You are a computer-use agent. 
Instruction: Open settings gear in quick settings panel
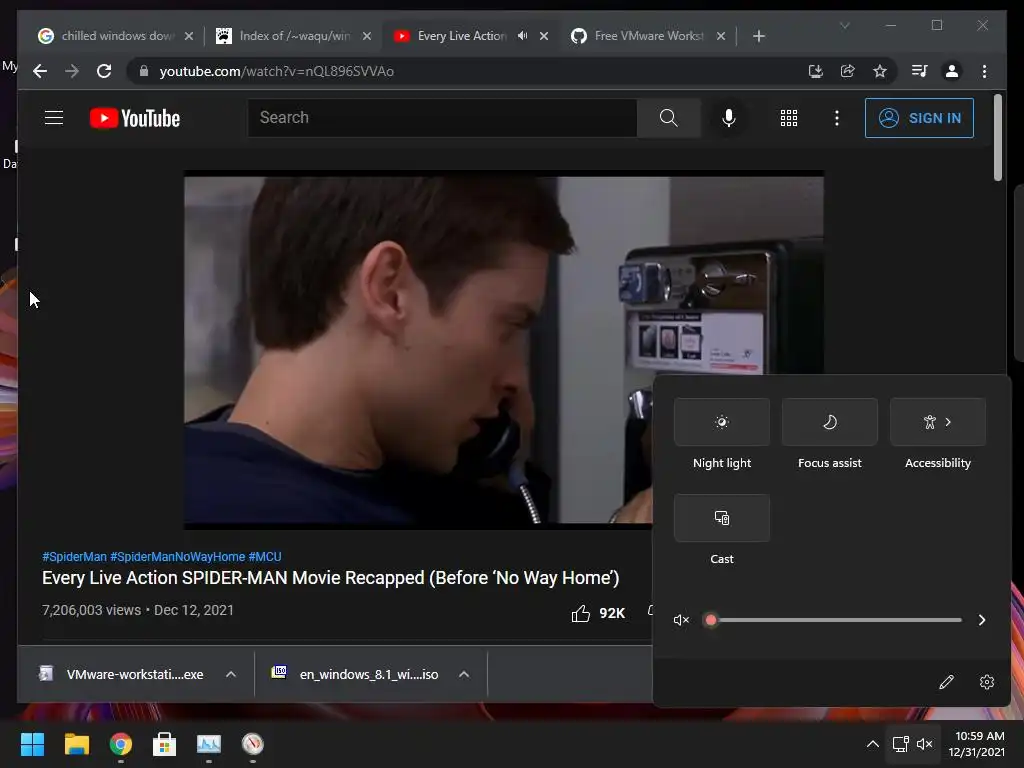coord(987,682)
